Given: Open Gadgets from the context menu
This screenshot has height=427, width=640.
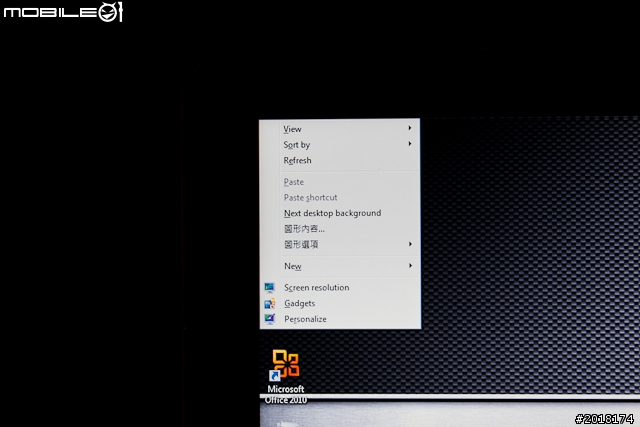Looking at the screenshot, I should click(x=340, y=303).
